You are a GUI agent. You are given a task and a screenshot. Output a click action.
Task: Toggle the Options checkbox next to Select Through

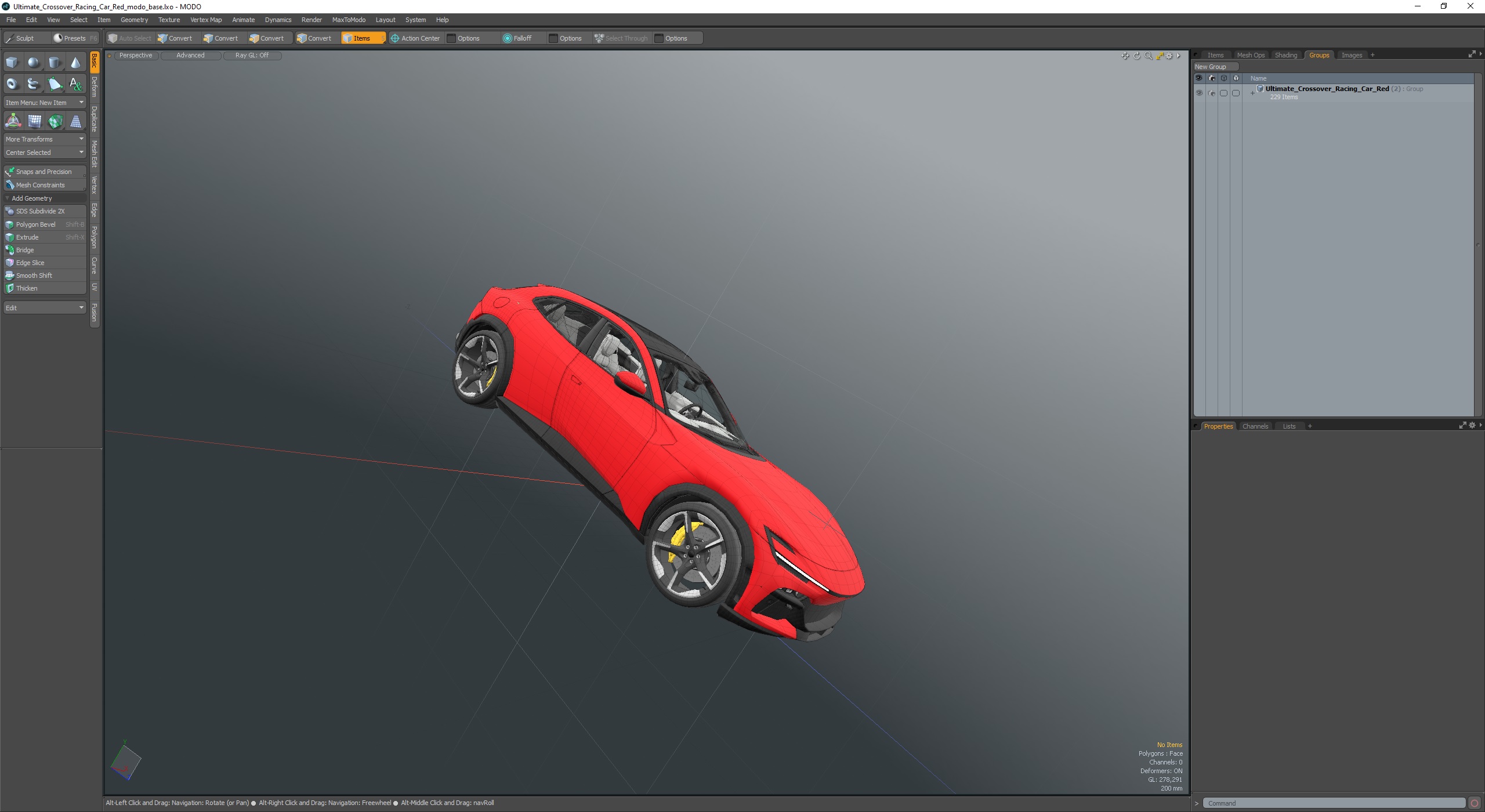click(659, 38)
